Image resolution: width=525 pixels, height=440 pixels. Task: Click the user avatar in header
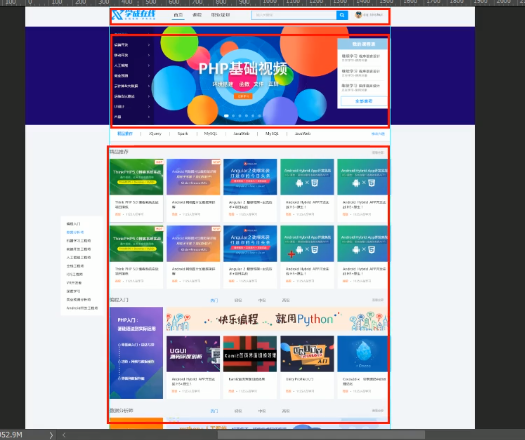(x=358, y=15)
